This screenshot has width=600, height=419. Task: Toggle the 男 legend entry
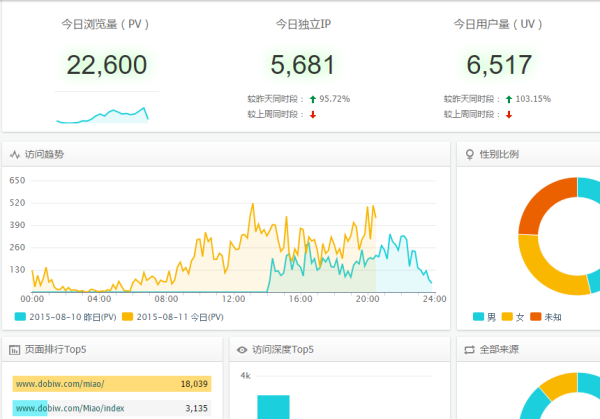(484, 317)
